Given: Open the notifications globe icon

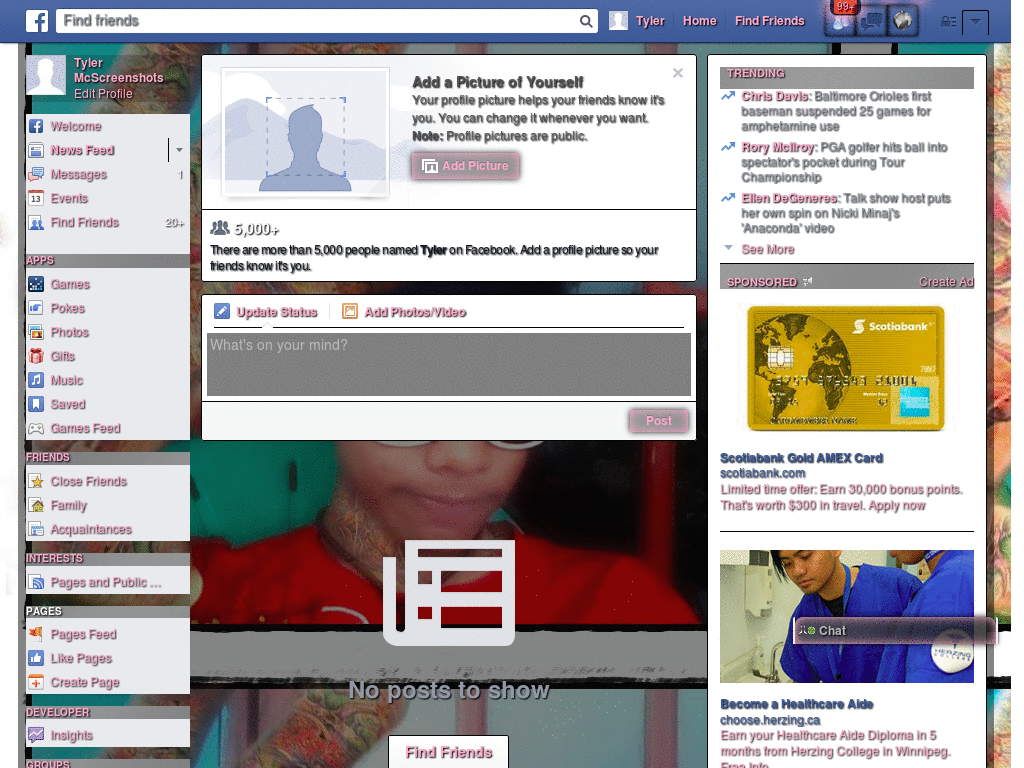Looking at the screenshot, I should 903,22.
